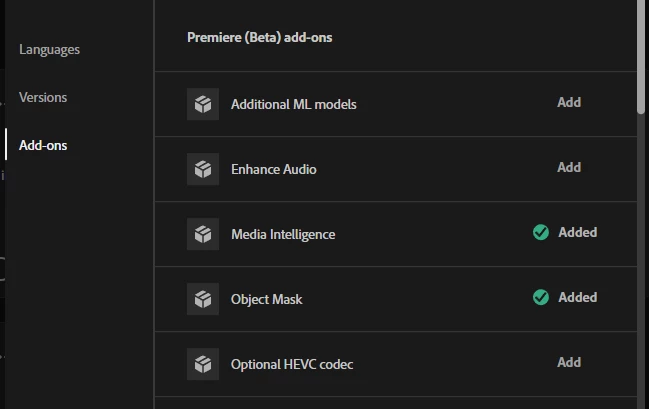Click the Optional HEVC codec label
The width and height of the screenshot is (649, 409).
pyautogui.click(x=292, y=364)
